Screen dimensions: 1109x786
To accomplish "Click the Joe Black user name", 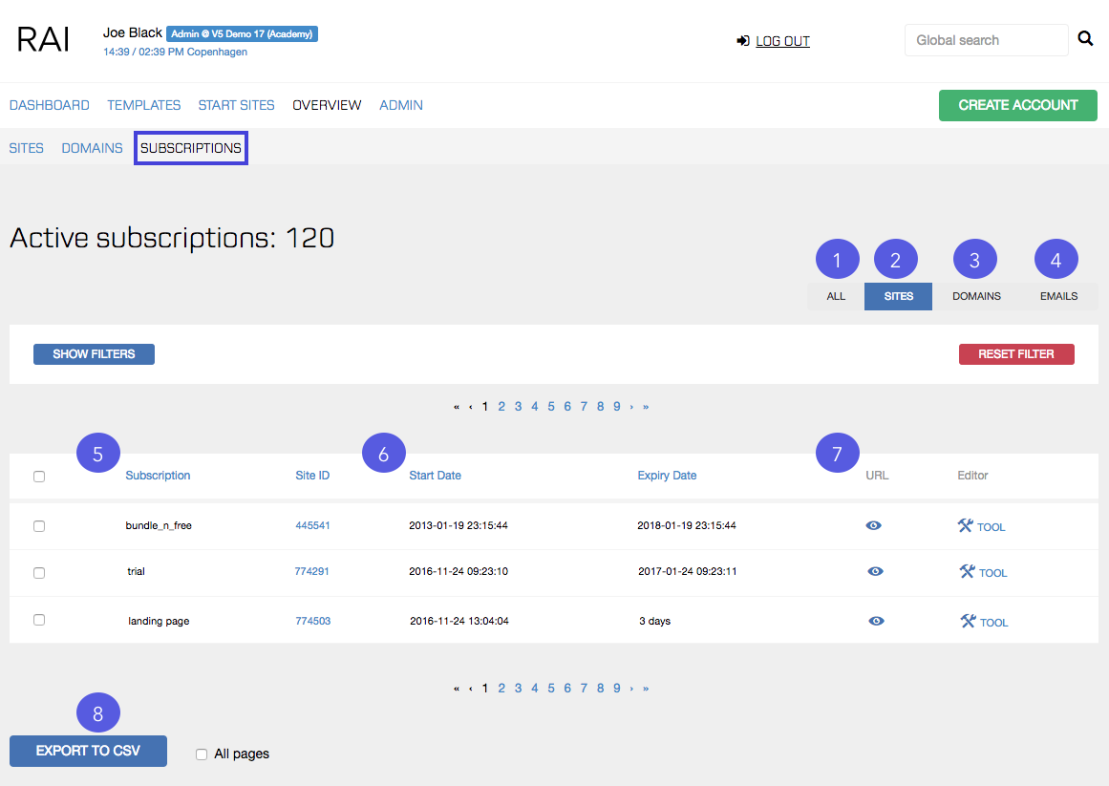I will tap(132, 33).
